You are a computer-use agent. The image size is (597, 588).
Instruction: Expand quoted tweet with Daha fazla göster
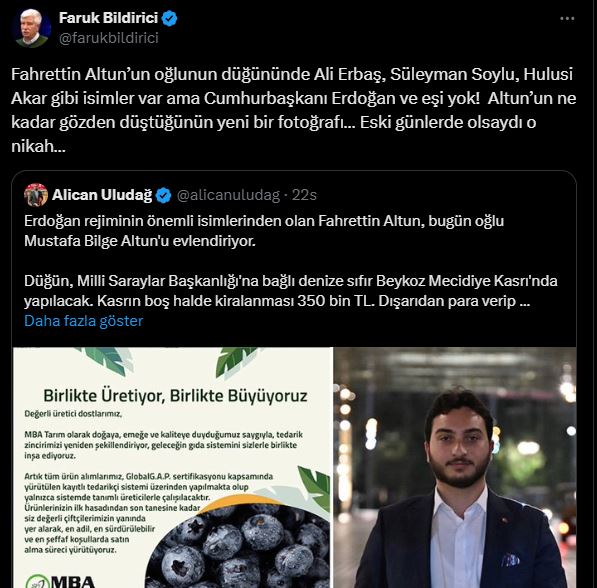tap(83, 321)
